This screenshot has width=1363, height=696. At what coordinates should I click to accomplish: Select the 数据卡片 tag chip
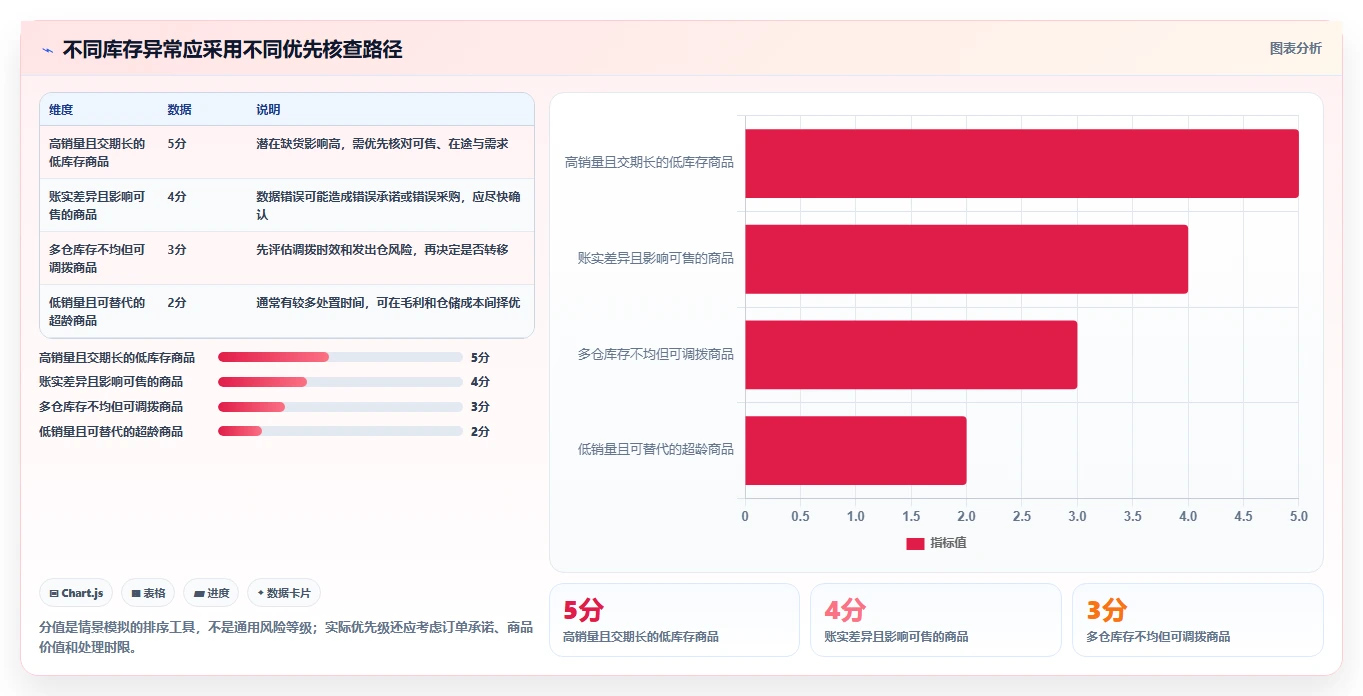pyautogui.click(x=284, y=593)
